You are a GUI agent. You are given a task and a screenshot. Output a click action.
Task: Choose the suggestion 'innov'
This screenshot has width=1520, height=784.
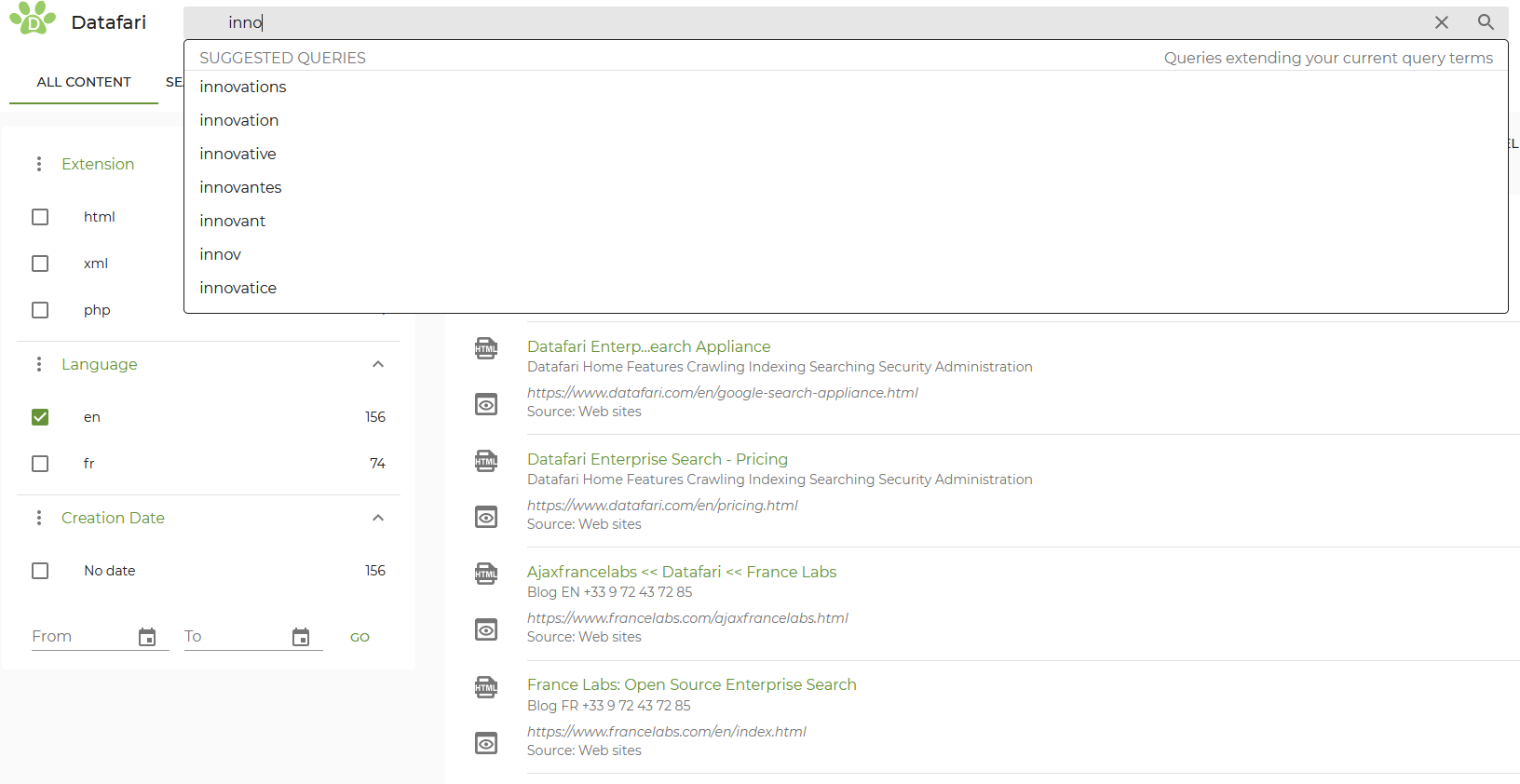846,254
